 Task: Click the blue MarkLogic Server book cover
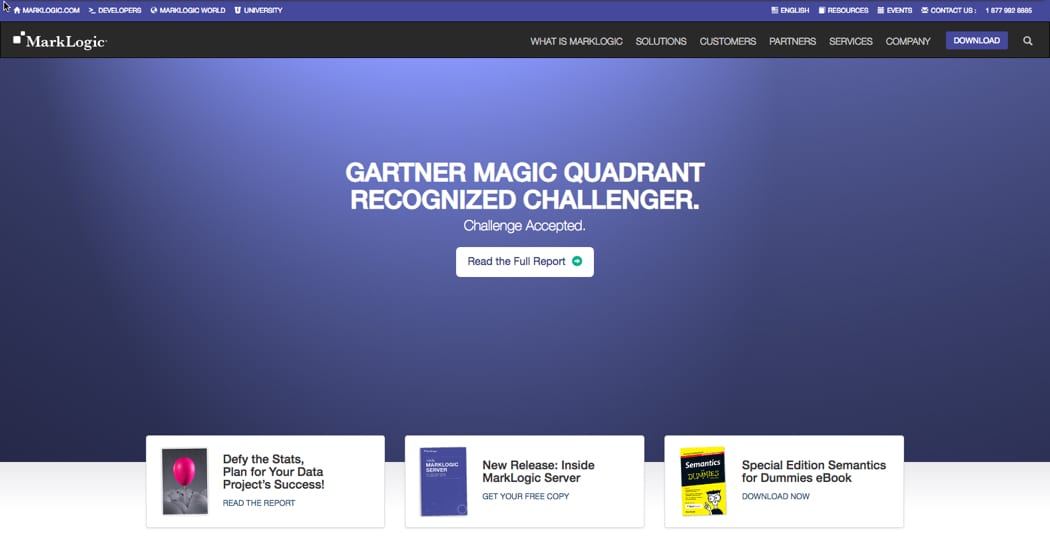pyautogui.click(x=443, y=481)
